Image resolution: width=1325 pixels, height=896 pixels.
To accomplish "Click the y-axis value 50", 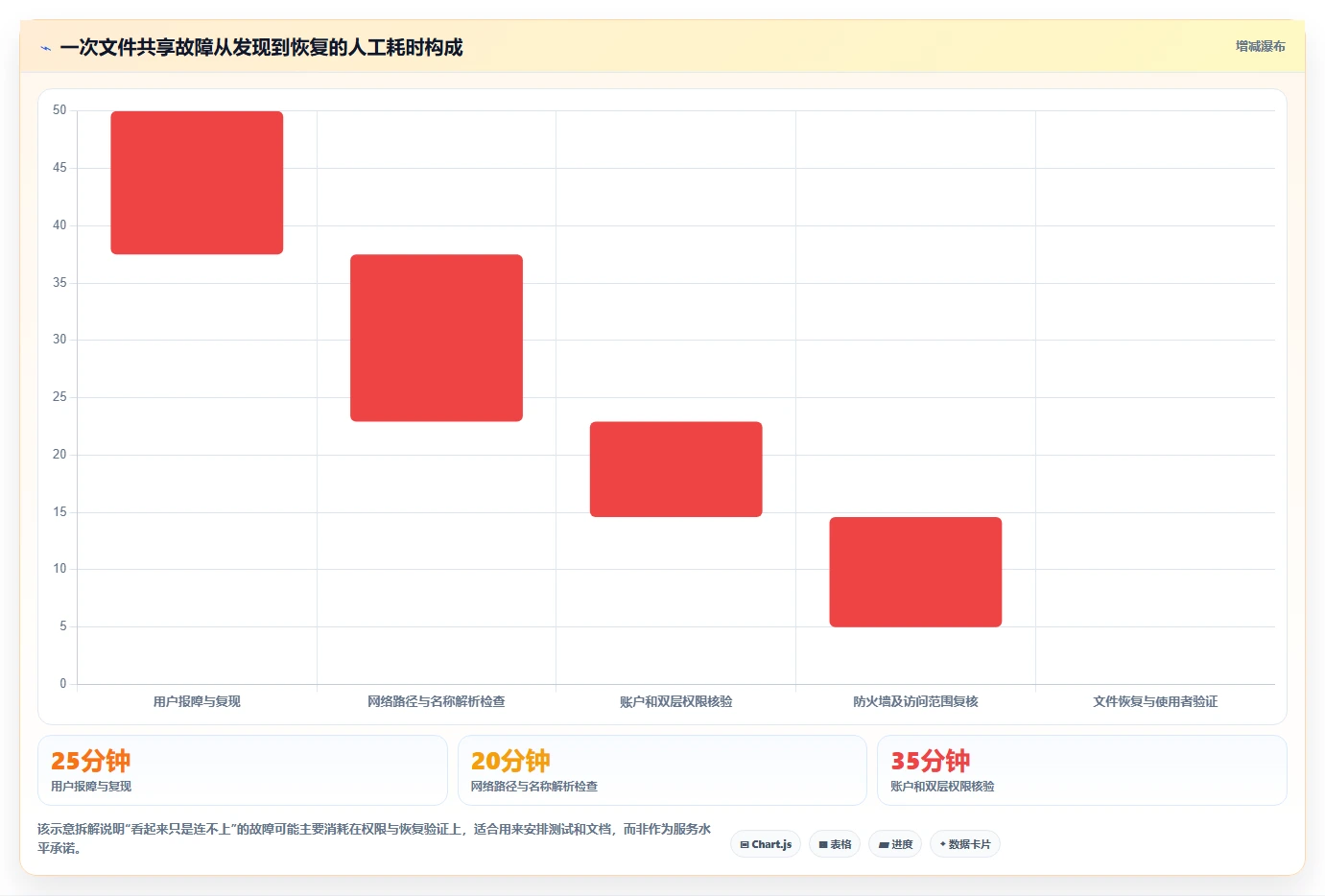I will coord(59,110).
